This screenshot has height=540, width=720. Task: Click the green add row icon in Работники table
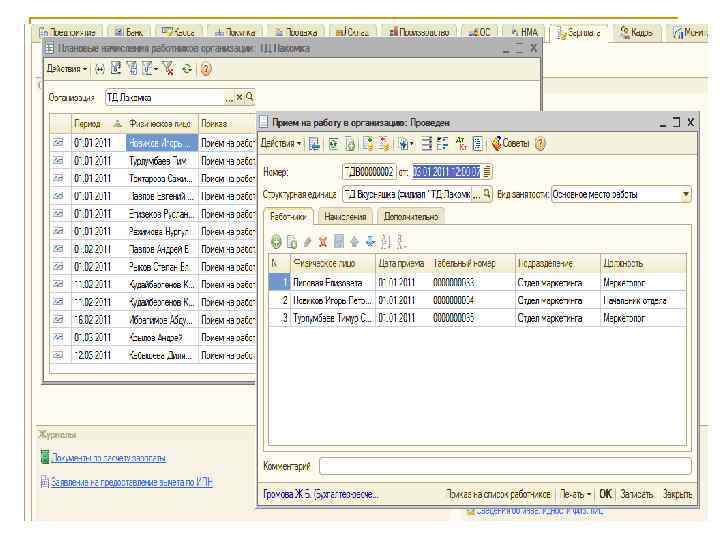point(276,241)
